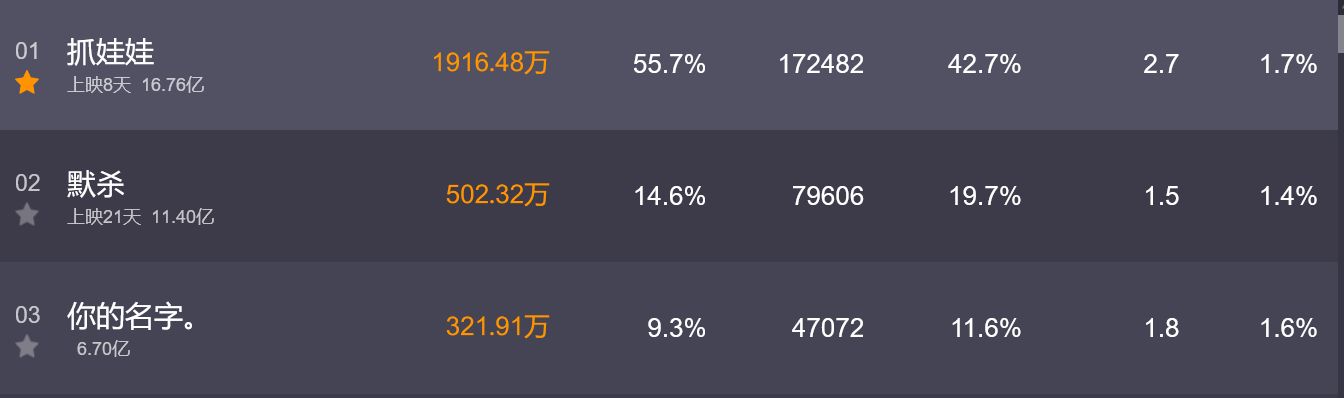Click the 上映8天 16.76亿 subtitle text
Image resolution: width=1344 pixels, height=398 pixels.
click(x=136, y=86)
